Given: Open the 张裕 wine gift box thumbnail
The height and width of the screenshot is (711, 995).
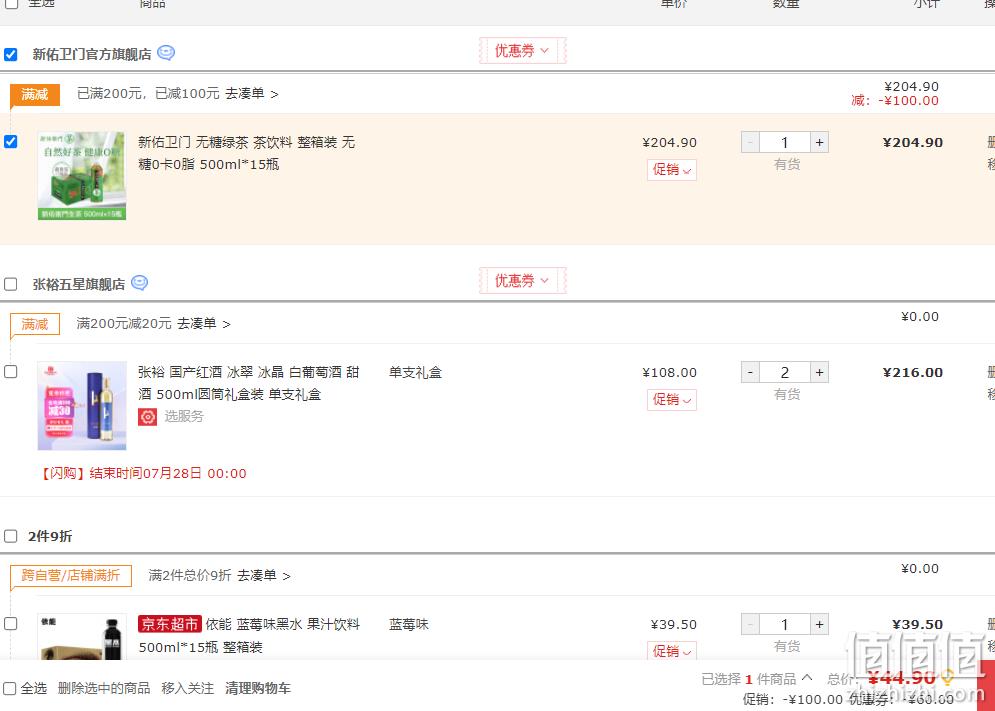Looking at the screenshot, I should 82,406.
